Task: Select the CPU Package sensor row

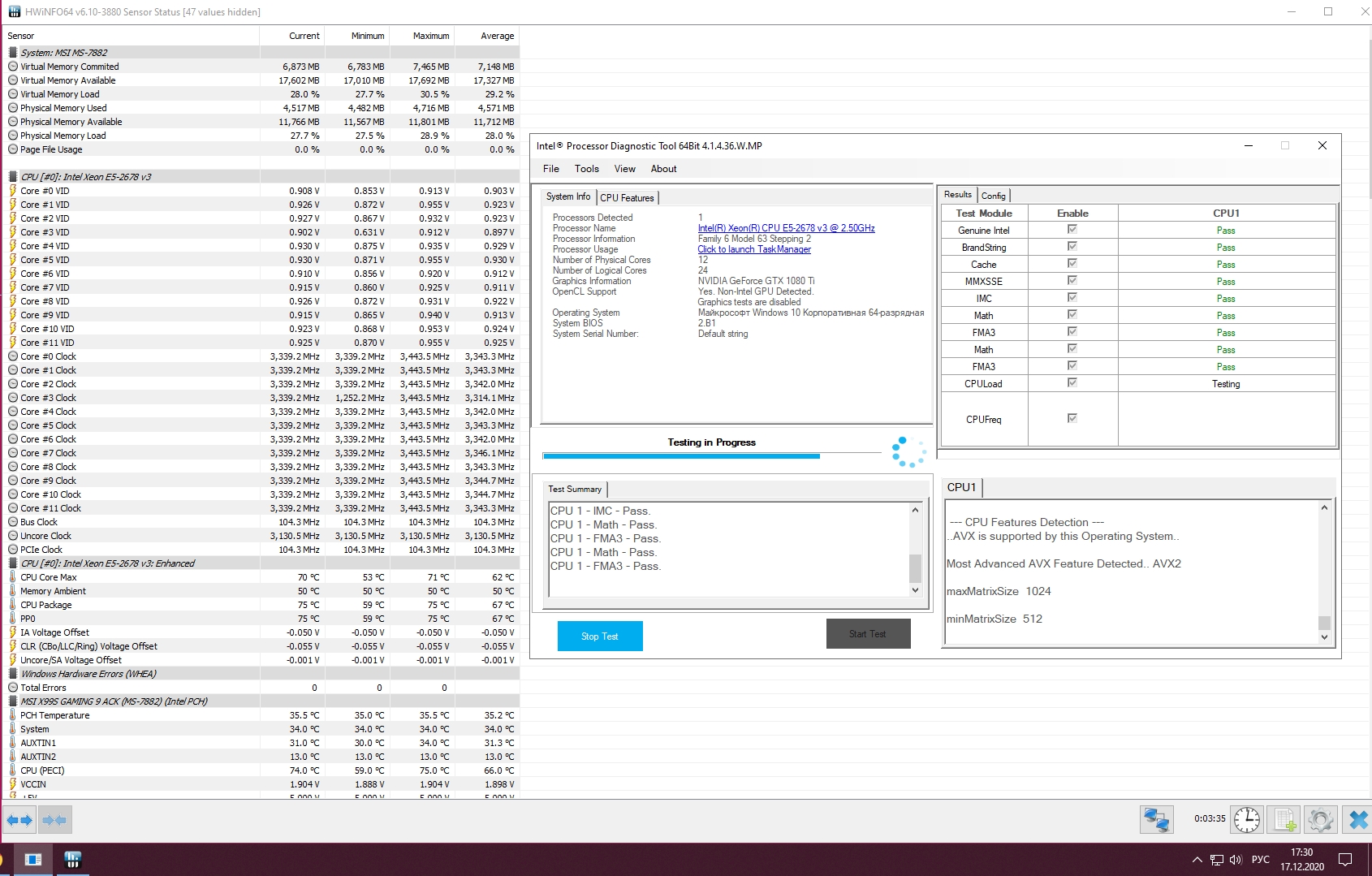Action: coord(260,605)
